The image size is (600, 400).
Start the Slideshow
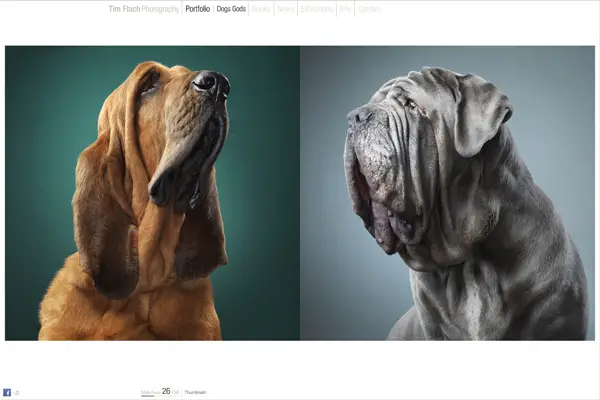tap(150, 391)
